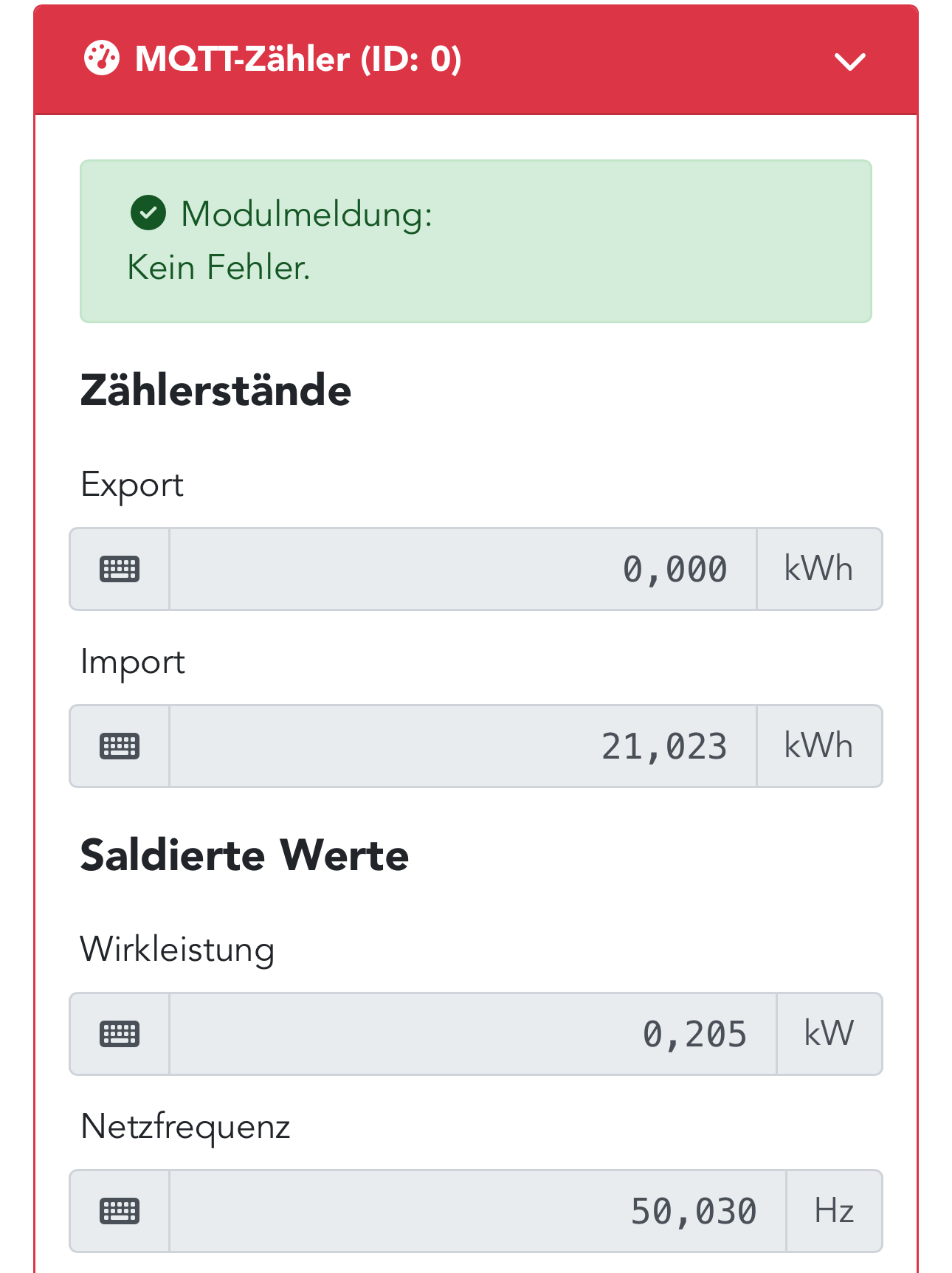Click the Wirkleistung value field 0,205
Image resolution: width=952 pixels, height=1273 pixels.
pyautogui.click(x=472, y=1034)
